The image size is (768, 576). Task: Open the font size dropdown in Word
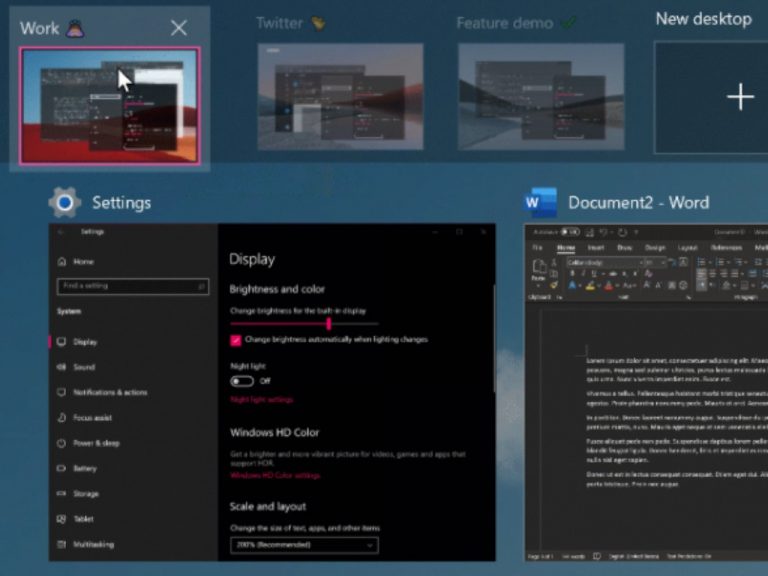tap(663, 263)
